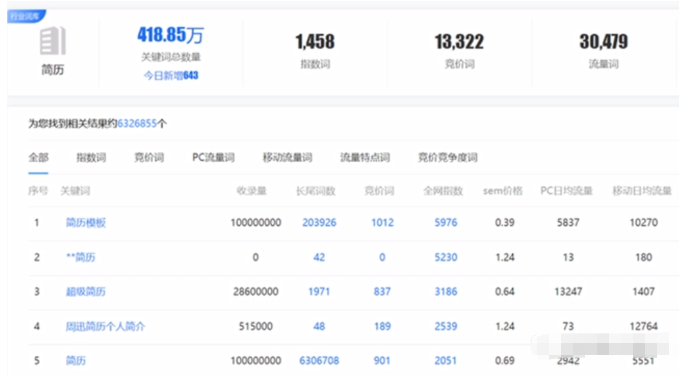The height and width of the screenshot is (384, 679).
Task: Click the 13,322 竞价词 statistic
Action: 459,42
